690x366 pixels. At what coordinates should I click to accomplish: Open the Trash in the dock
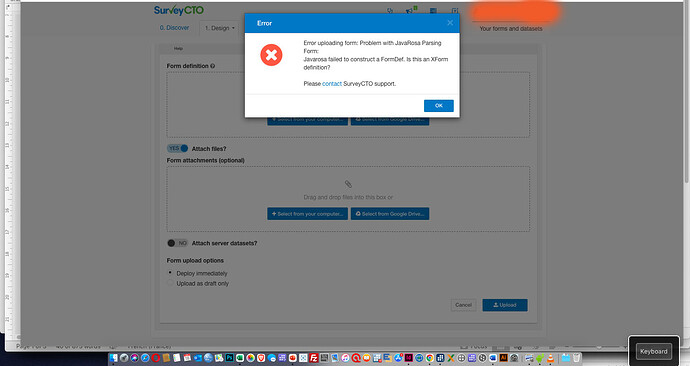point(577,358)
